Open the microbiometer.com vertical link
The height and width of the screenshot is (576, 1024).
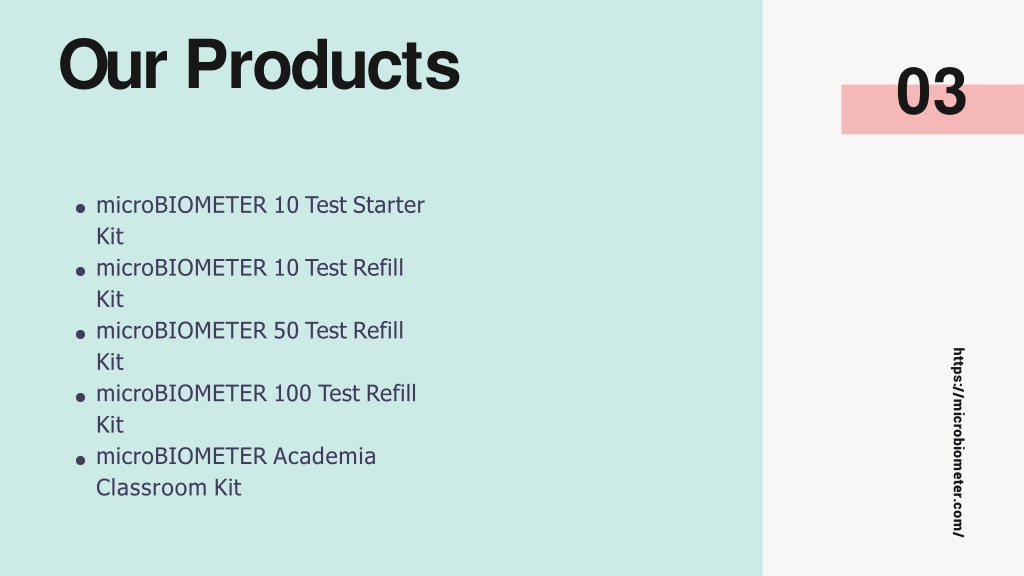coord(957,442)
